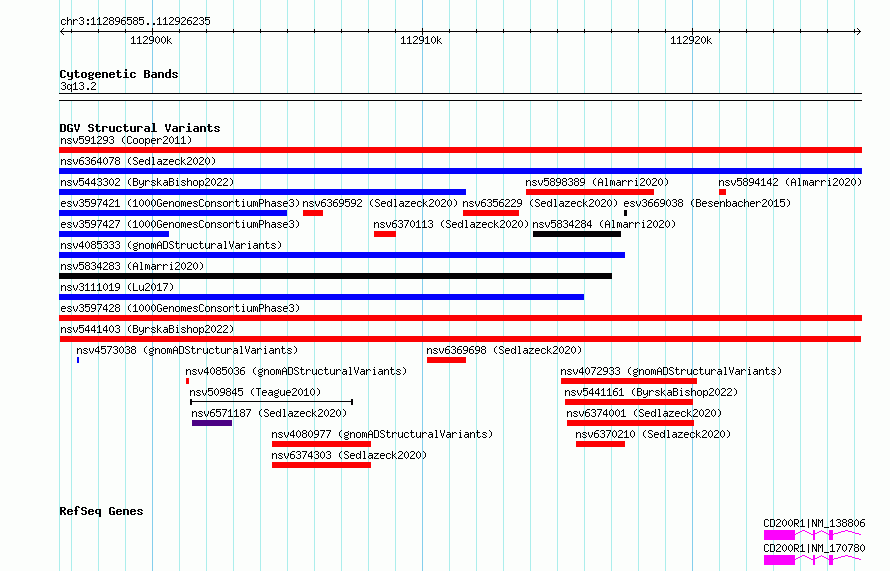
Task: Click the nsv4085333 blue variant bar
Action: point(342,255)
